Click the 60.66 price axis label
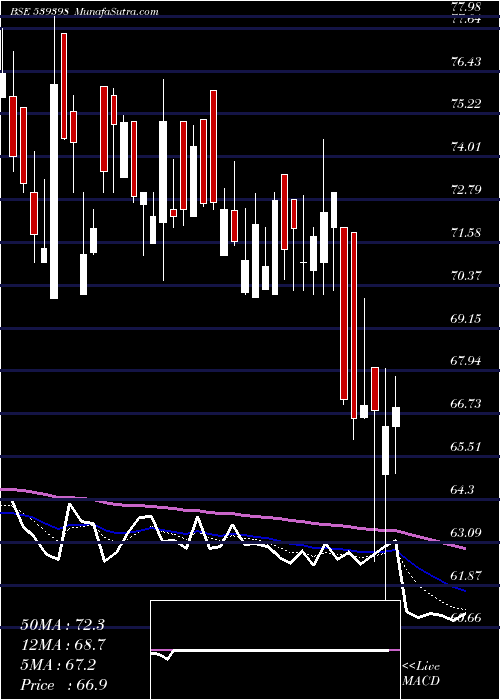 click(x=466, y=618)
